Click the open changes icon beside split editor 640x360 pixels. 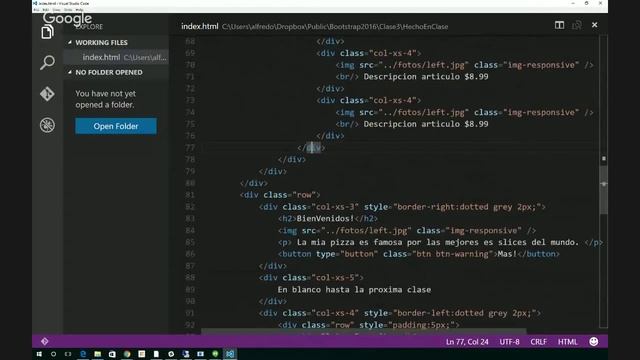tap(577, 25)
